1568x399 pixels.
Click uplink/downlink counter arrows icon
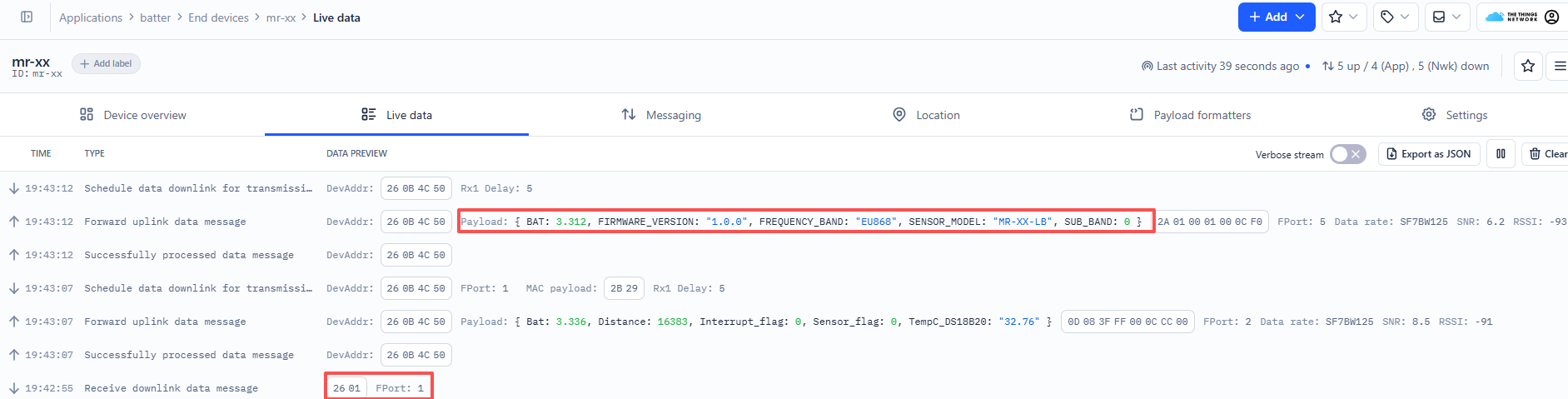point(1327,66)
